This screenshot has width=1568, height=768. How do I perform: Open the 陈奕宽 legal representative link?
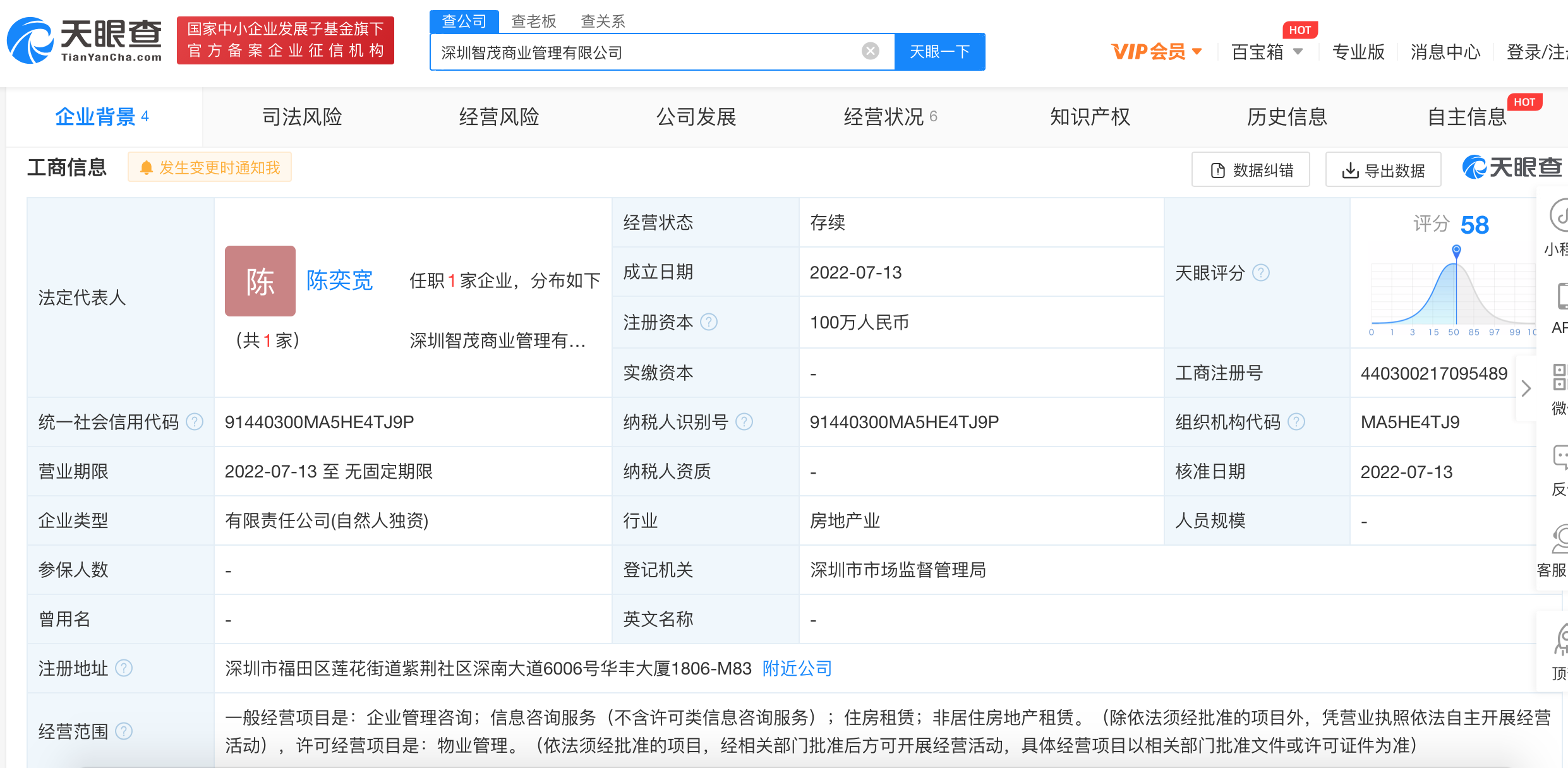(339, 280)
